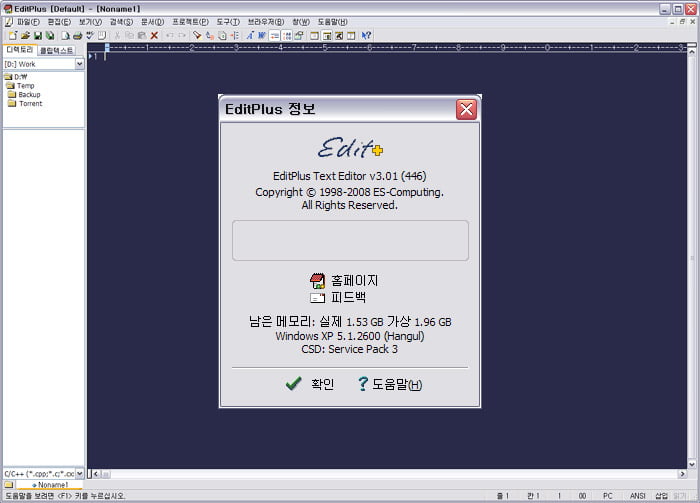Click the Save toolbar icon
The width and height of the screenshot is (700, 503).
coord(37,35)
